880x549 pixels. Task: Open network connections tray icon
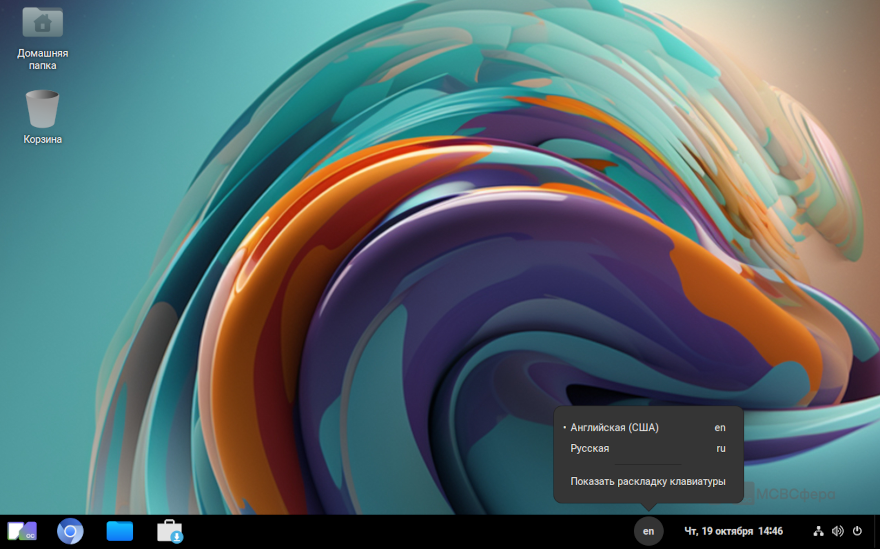click(818, 531)
